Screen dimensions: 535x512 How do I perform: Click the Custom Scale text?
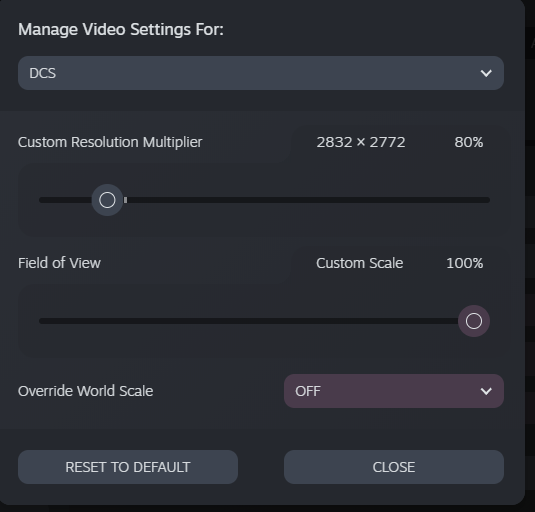(360, 263)
